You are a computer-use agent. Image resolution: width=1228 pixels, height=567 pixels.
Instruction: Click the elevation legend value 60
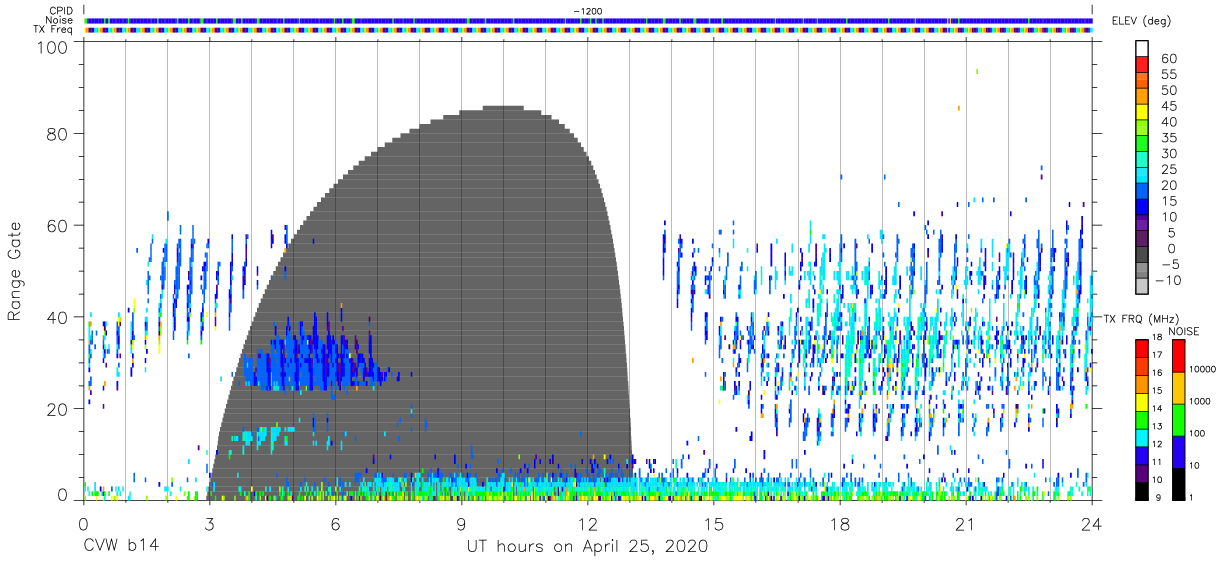click(x=1168, y=58)
